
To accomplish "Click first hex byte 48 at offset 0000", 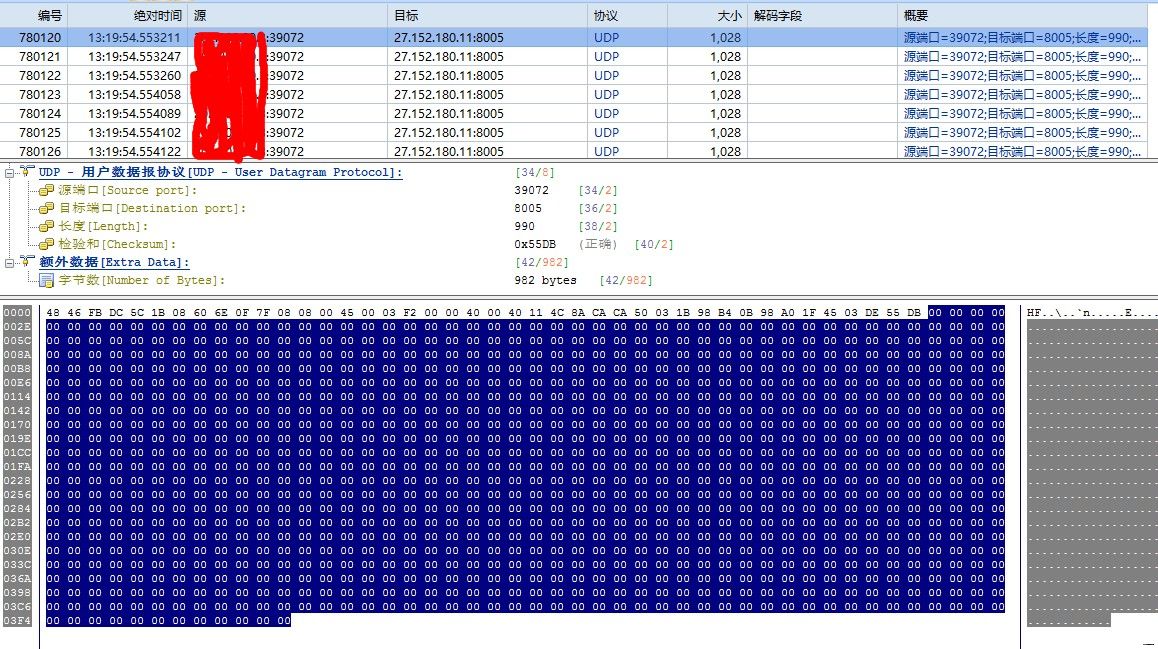I will pyautogui.click(x=53, y=313).
